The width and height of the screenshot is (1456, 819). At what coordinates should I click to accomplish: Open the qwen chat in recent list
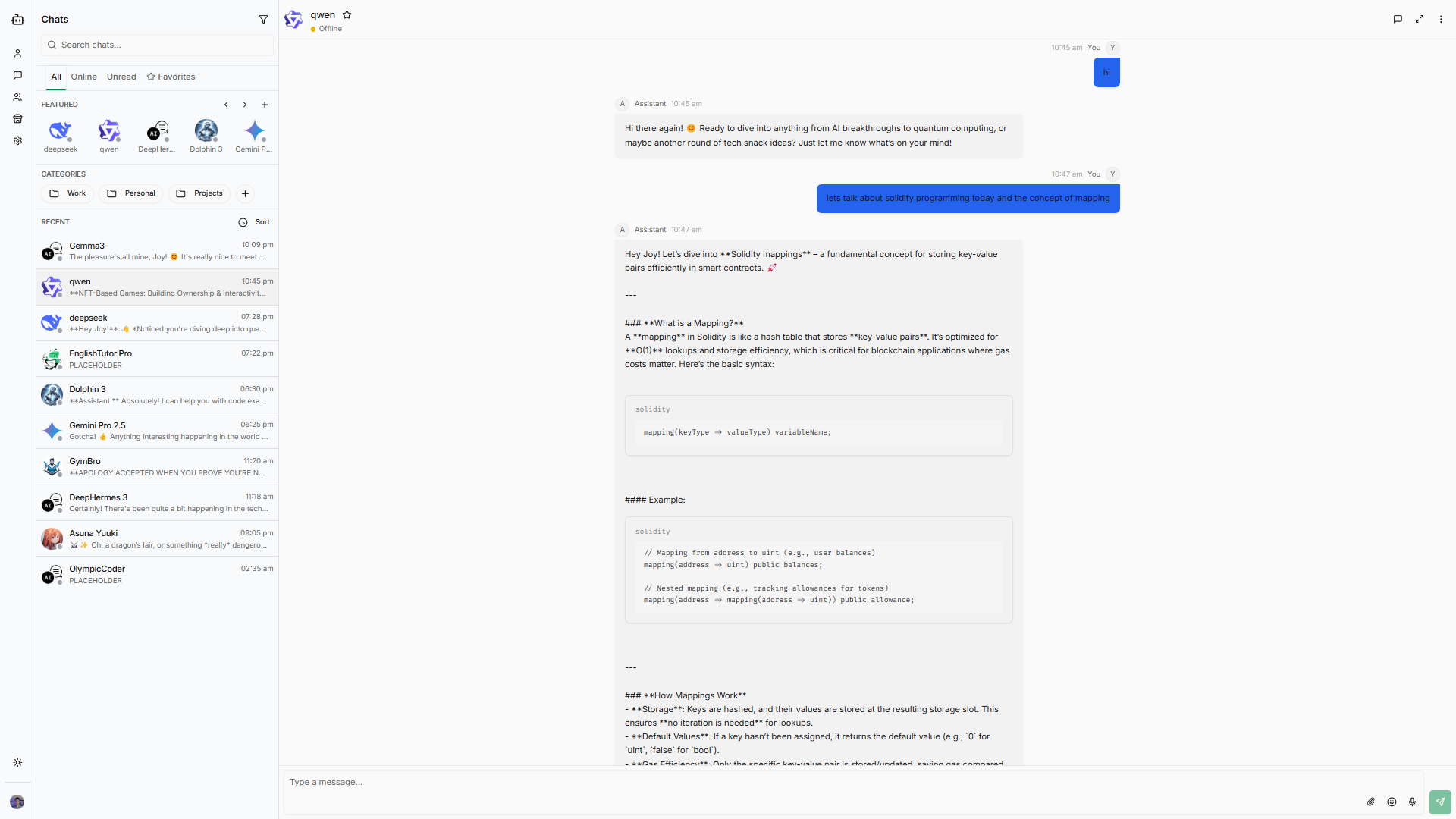coord(157,287)
